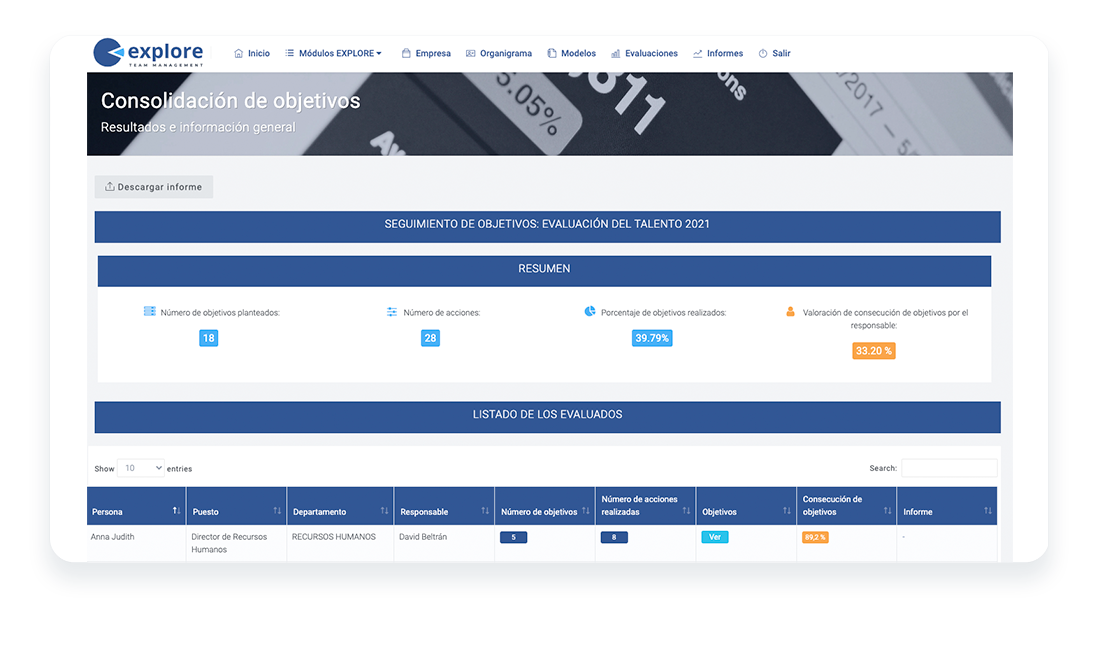The image size is (1100, 650).
Task: Download report with Descargar informe button
Action: tap(154, 187)
